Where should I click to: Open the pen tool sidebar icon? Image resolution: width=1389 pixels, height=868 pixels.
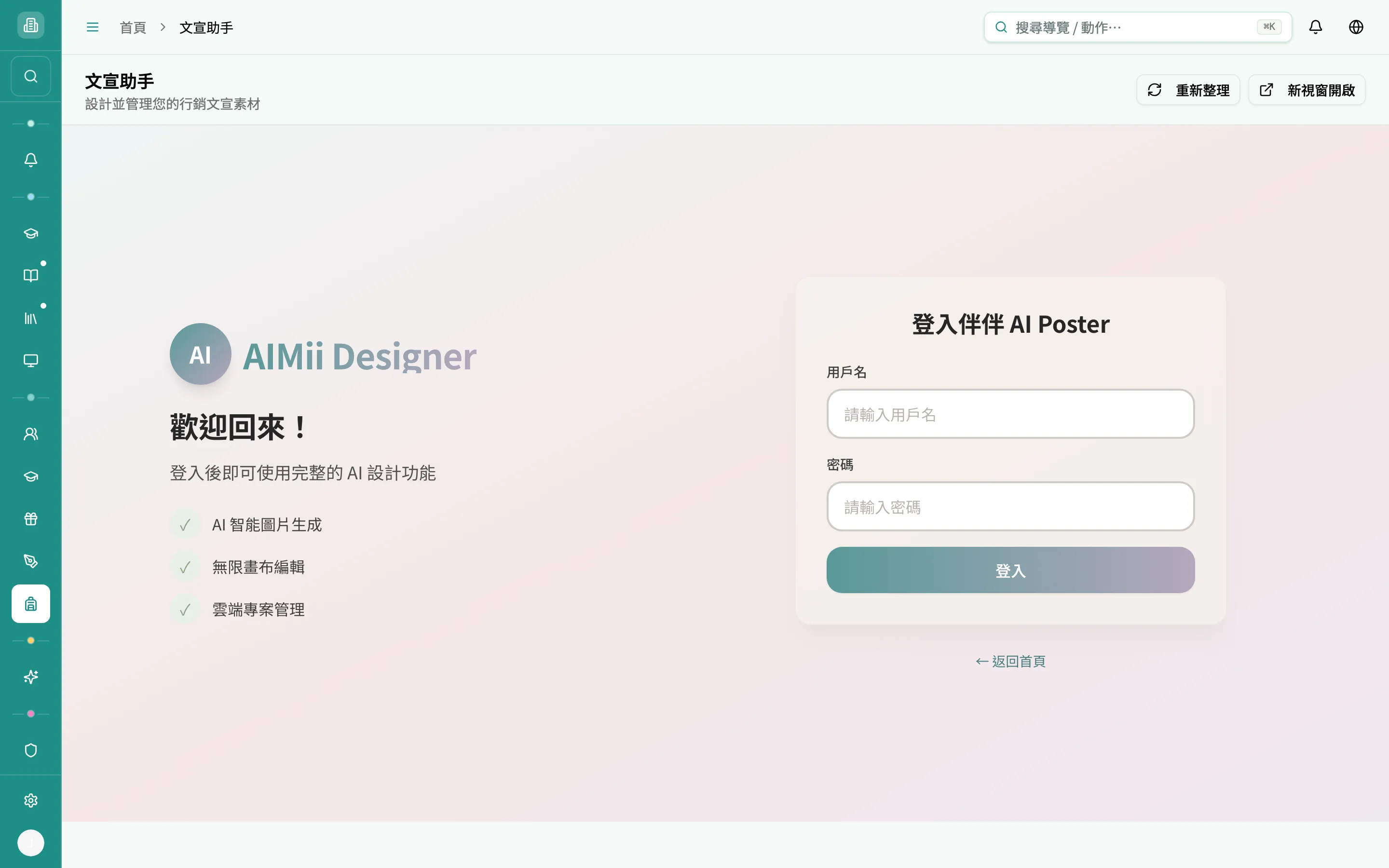(30, 561)
